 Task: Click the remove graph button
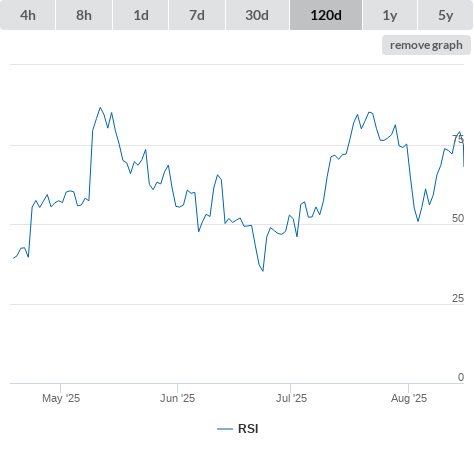tap(426, 45)
